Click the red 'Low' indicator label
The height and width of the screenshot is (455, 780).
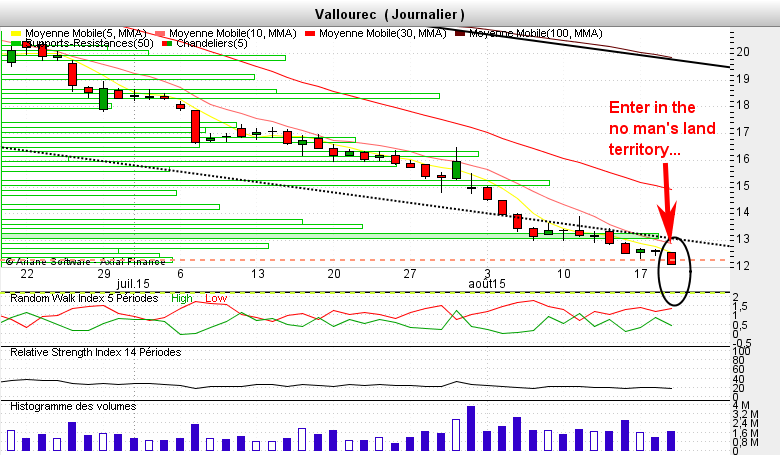(x=216, y=298)
